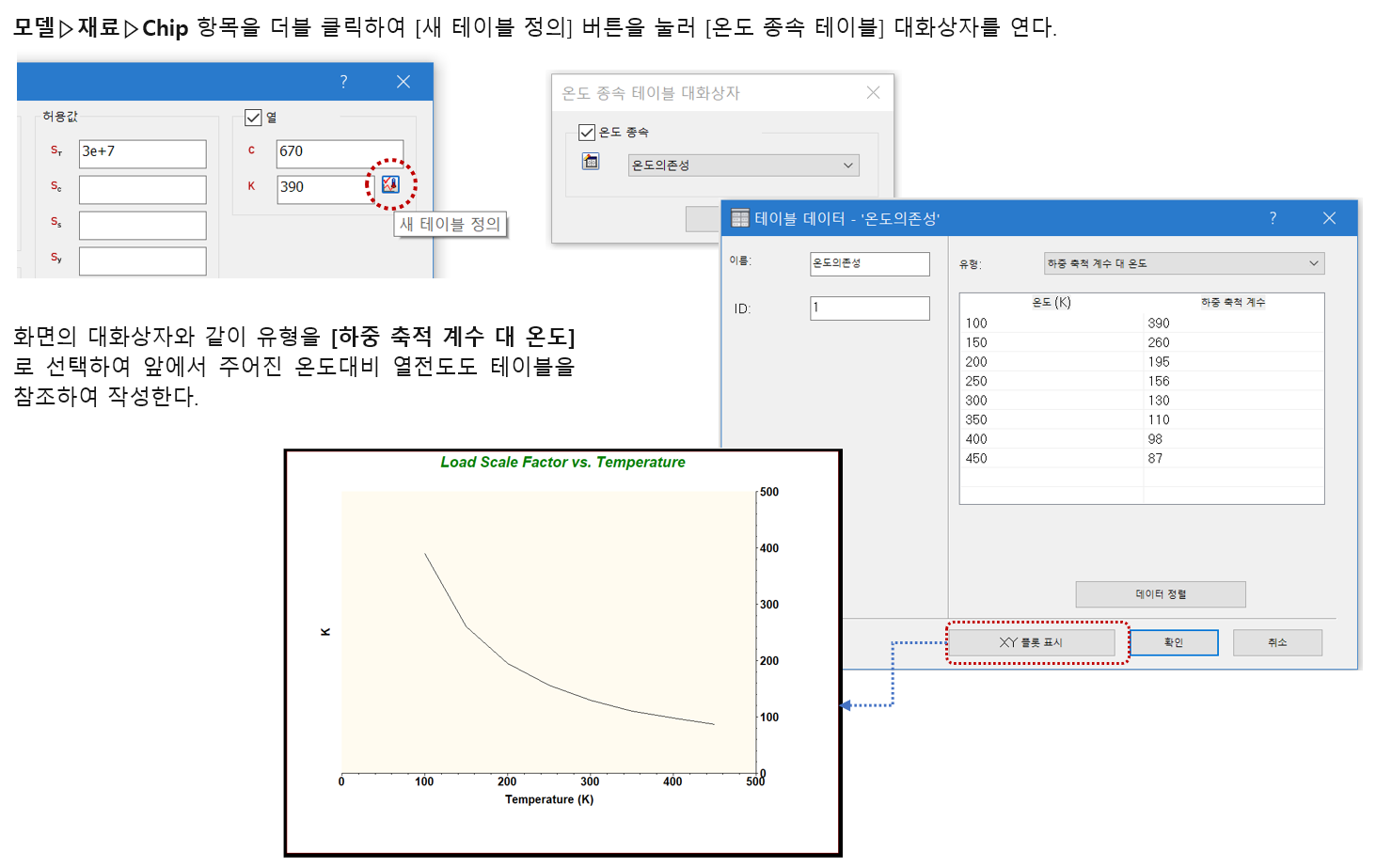This screenshot has width=1376, height=868.
Task: Close the material properties dialog
Action: 403,82
